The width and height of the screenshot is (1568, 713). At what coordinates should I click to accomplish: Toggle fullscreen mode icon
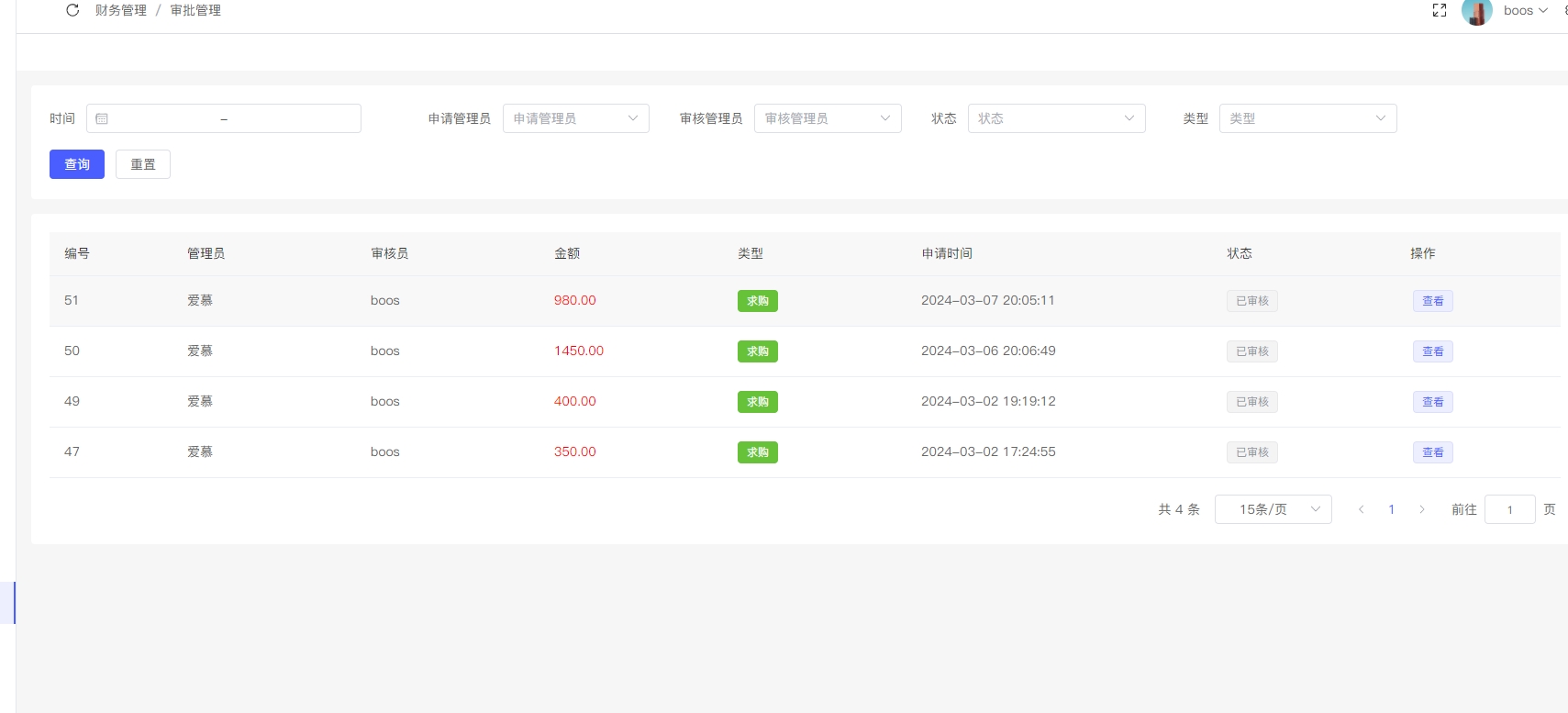tap(1439, 10)
